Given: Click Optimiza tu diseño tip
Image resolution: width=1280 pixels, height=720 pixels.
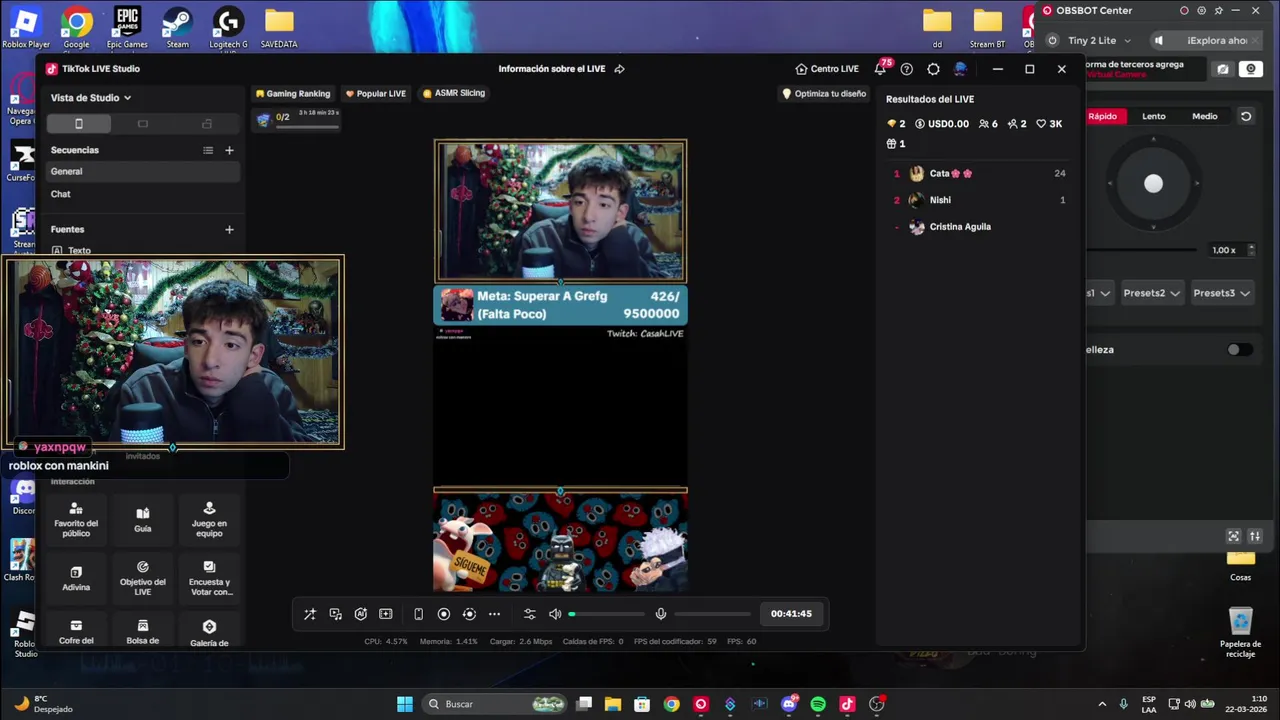Looking at the screenshot, I should 824,93.
